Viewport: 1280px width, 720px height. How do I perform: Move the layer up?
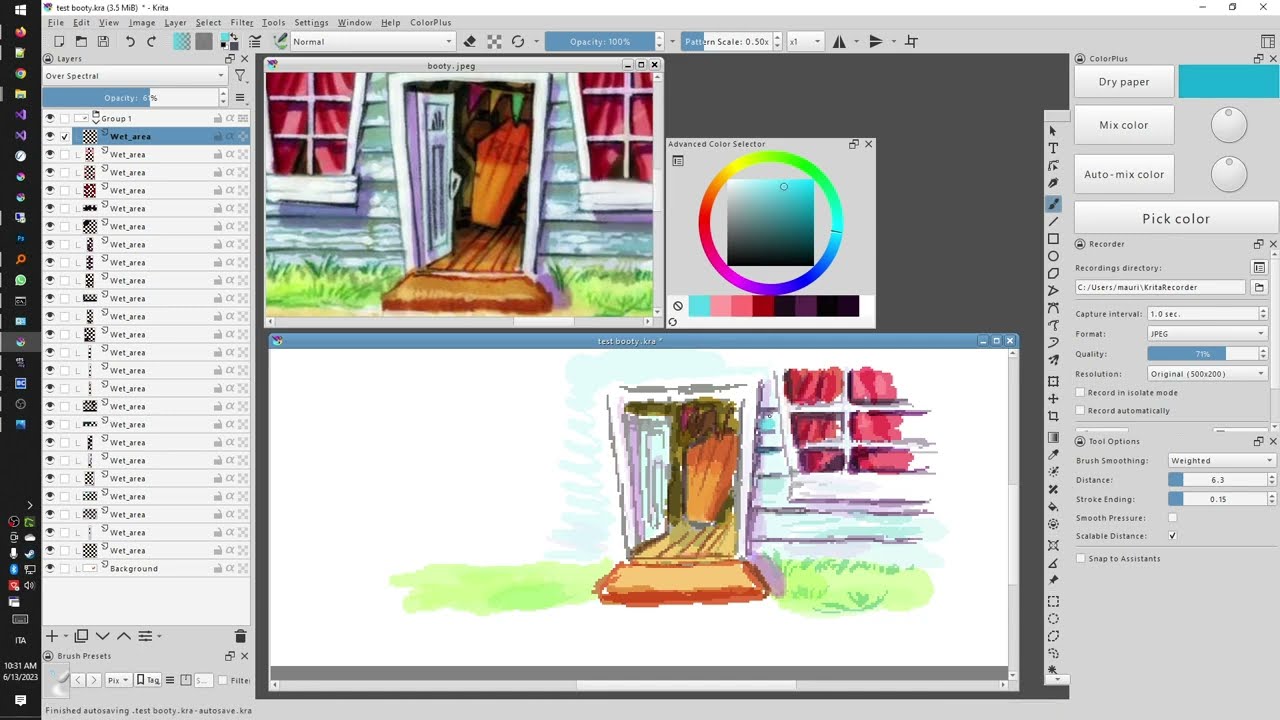[x=124, y=636]
